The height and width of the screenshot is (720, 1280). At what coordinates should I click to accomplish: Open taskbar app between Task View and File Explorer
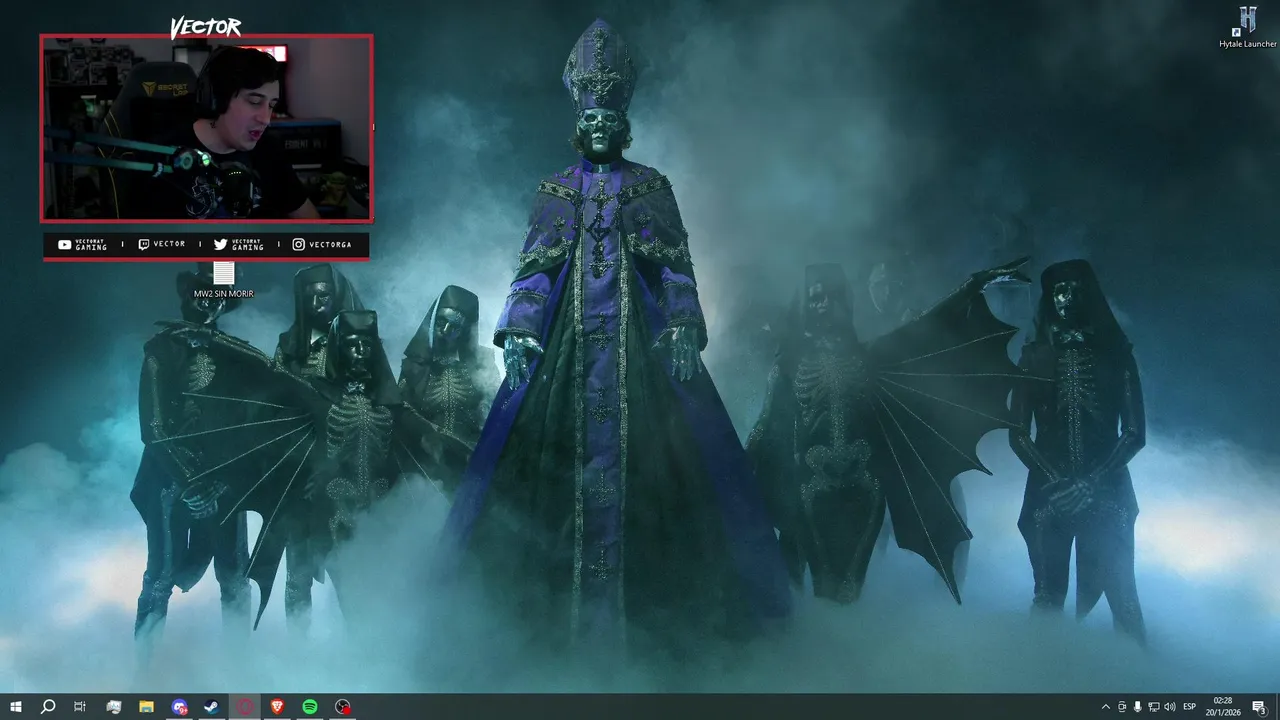click(x=113, y=707)
